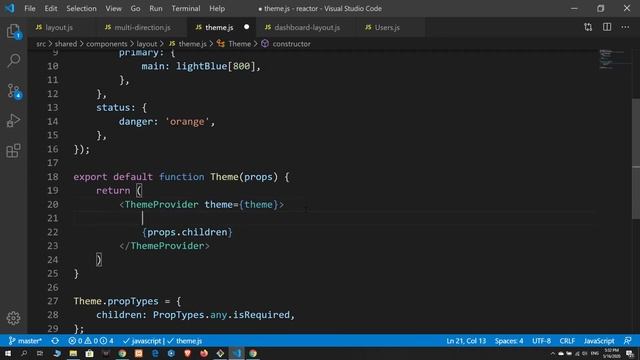Click the Synchronize Changes status icon
Viewport: 640px width, 360px height.
coord(55,341)
